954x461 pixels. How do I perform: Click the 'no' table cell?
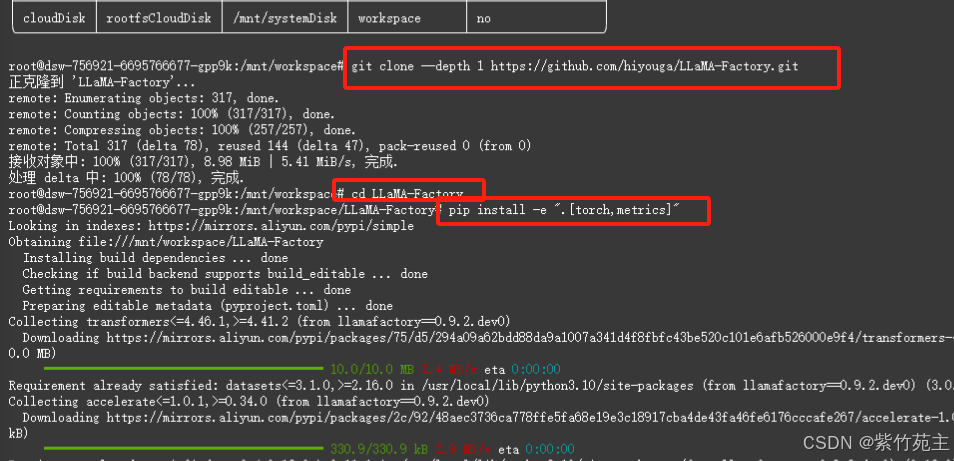click(536, 17)
